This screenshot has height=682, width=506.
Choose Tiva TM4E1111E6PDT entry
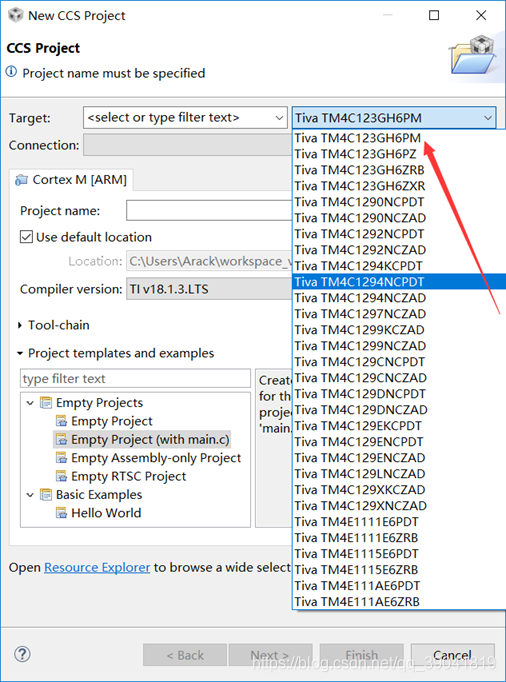point(399,522)
